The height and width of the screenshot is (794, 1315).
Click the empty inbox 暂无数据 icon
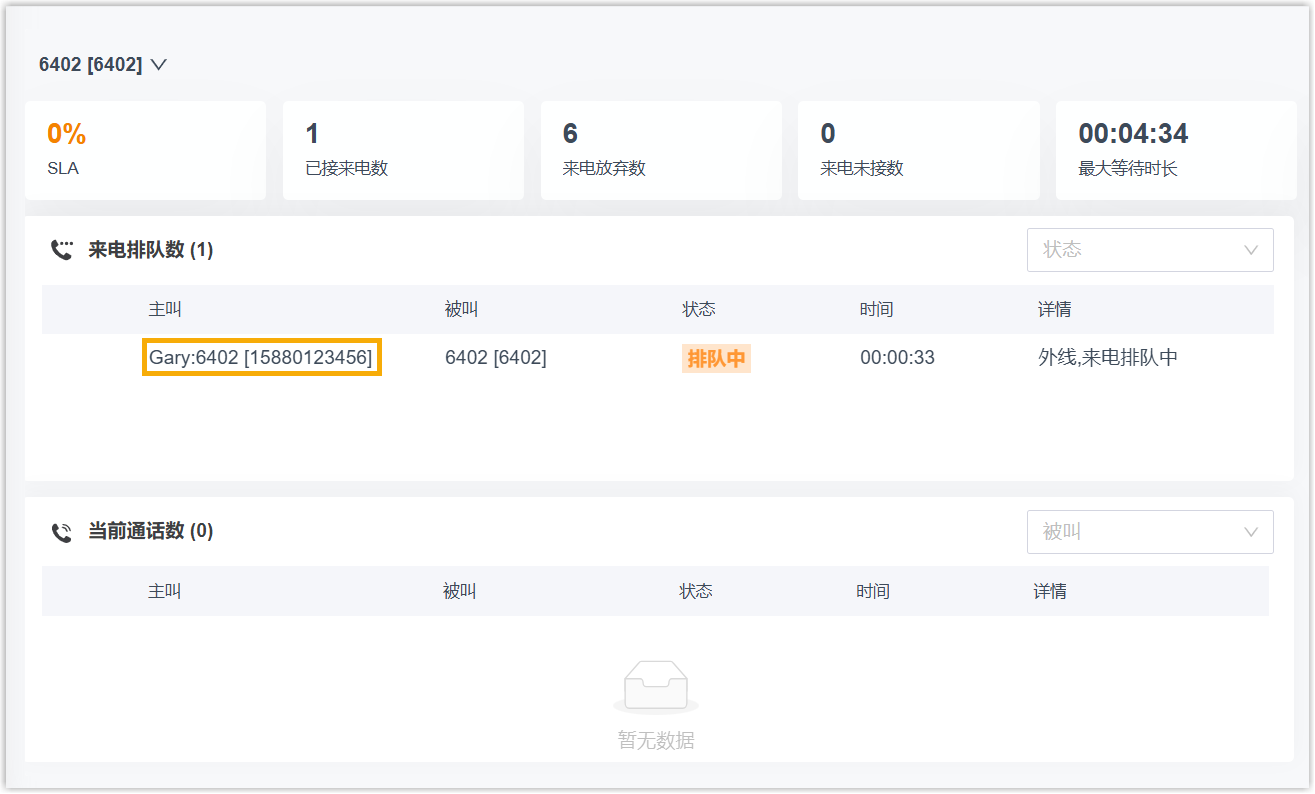[x=656, y=688]
